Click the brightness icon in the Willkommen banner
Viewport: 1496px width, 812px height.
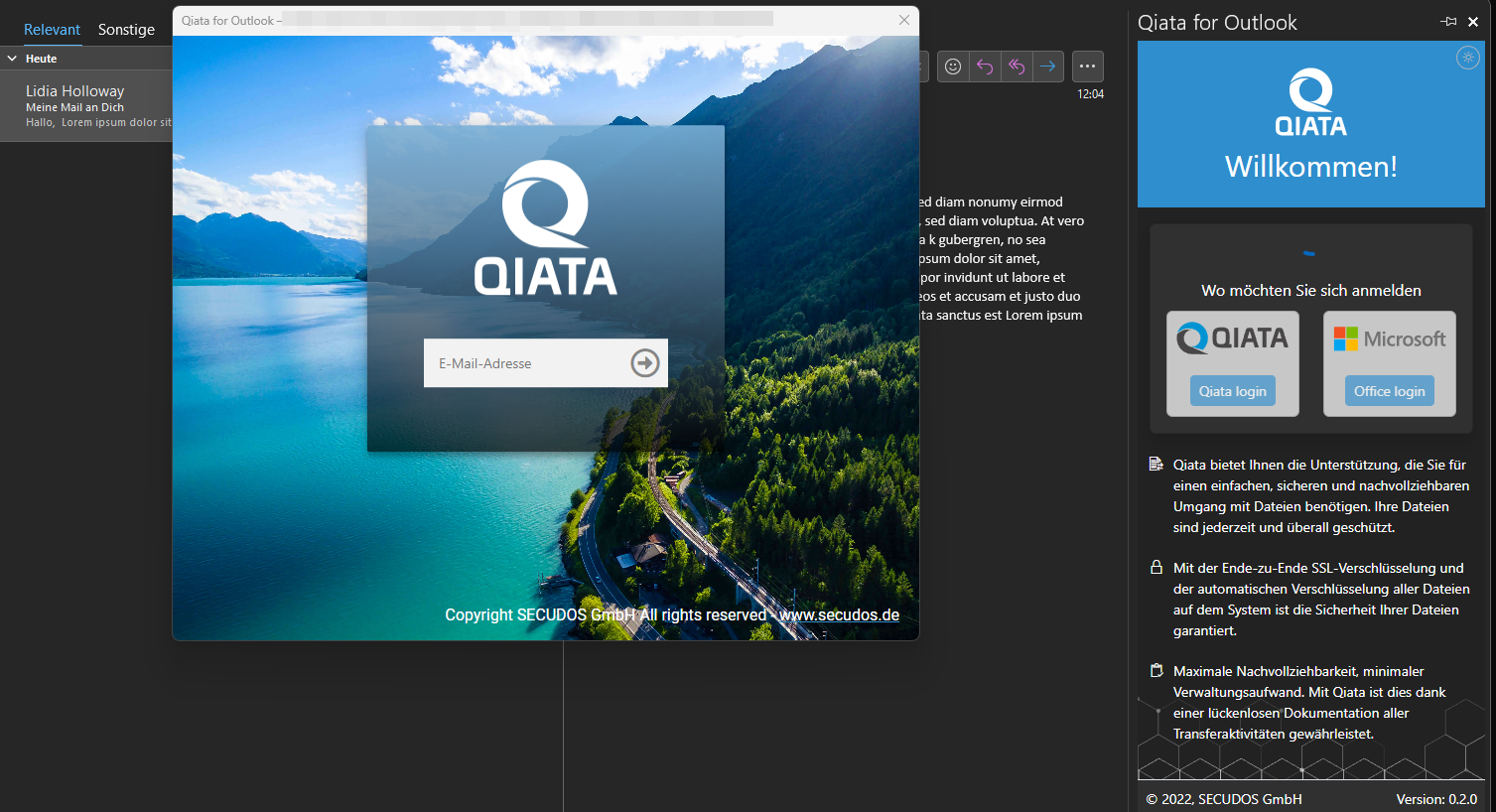coord(1467,58)
